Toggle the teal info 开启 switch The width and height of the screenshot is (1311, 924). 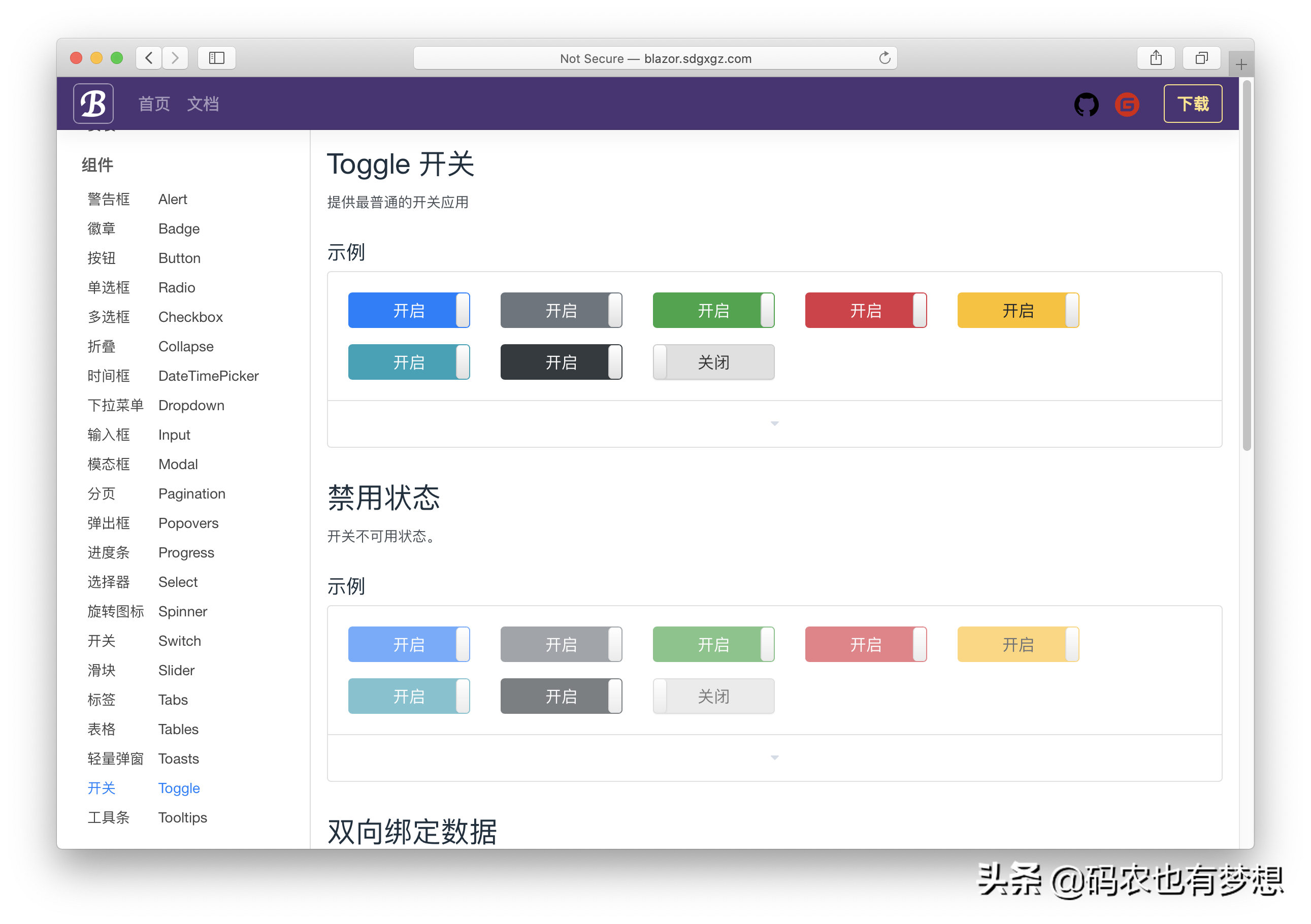coord(409,362)
